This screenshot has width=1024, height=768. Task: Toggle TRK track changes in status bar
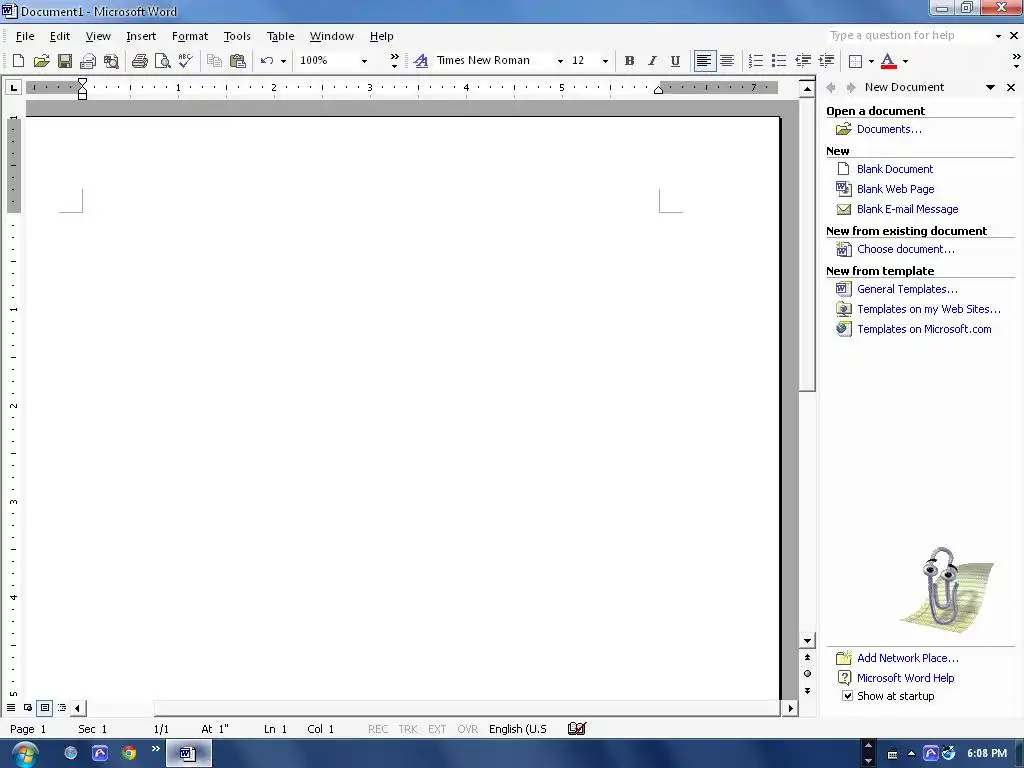(408, 729)
